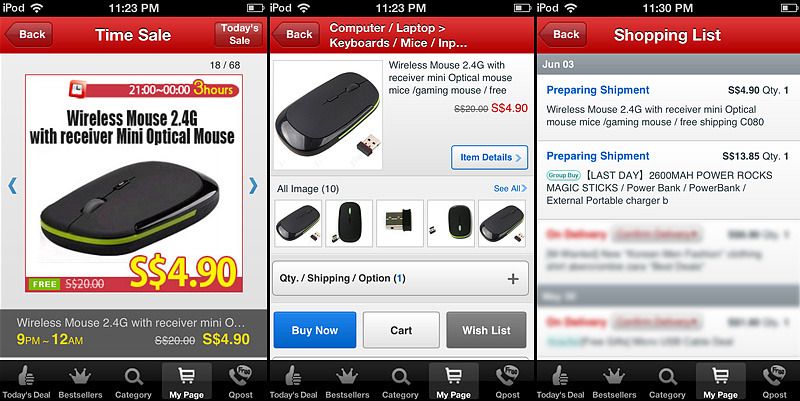Tap the Wireless Mouse S$4.90 sale banner
The image size is (800, 401).
pos(134,183)
